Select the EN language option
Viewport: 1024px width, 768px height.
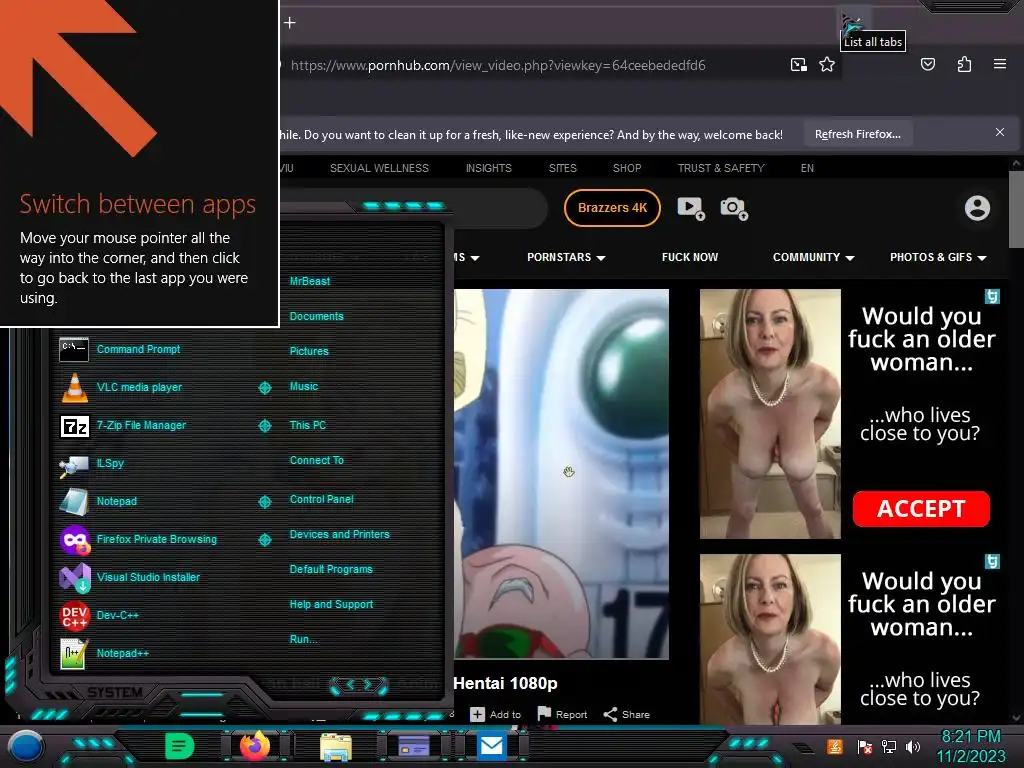(807, 168)
